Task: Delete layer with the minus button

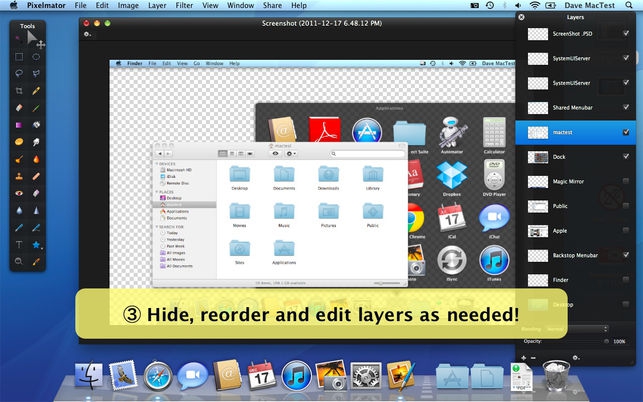Action: pos(533,358)
